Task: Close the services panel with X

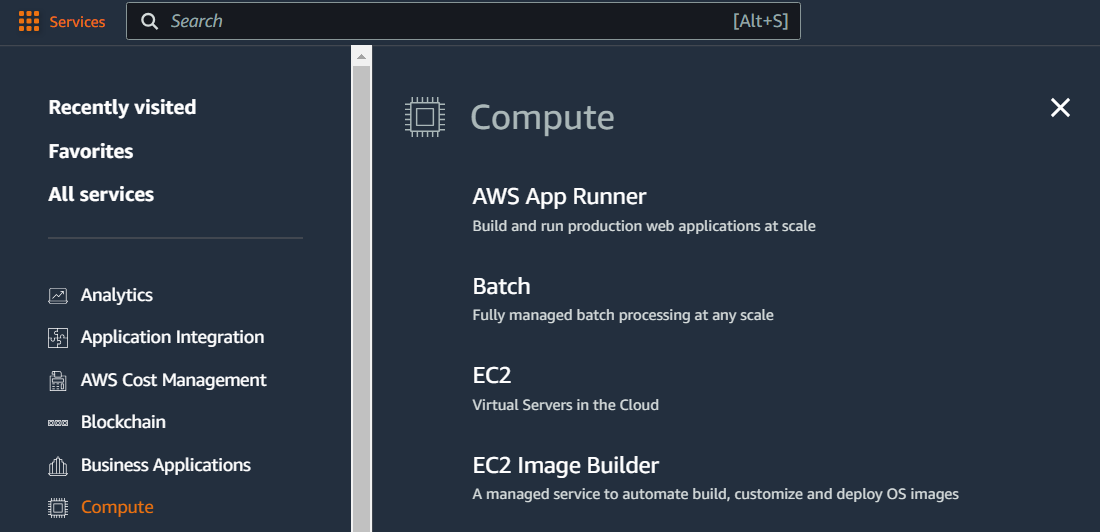Action: [1060, 107]
